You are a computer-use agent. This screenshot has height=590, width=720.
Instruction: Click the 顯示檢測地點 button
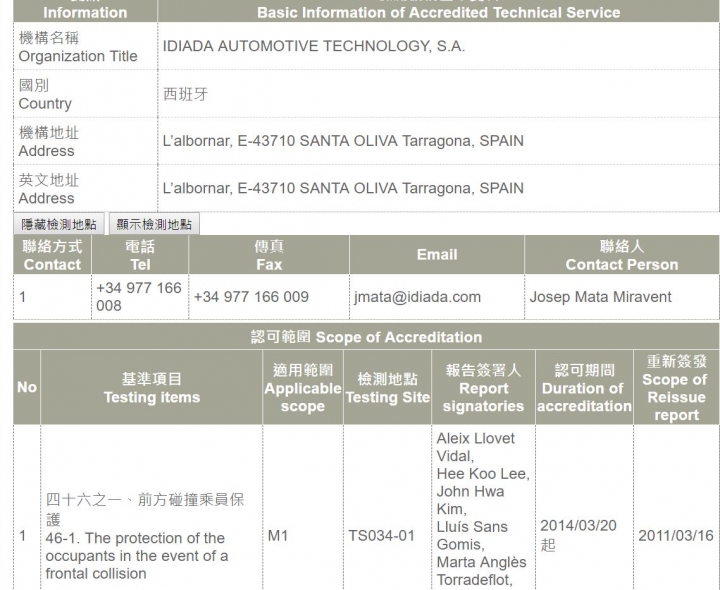154,224
